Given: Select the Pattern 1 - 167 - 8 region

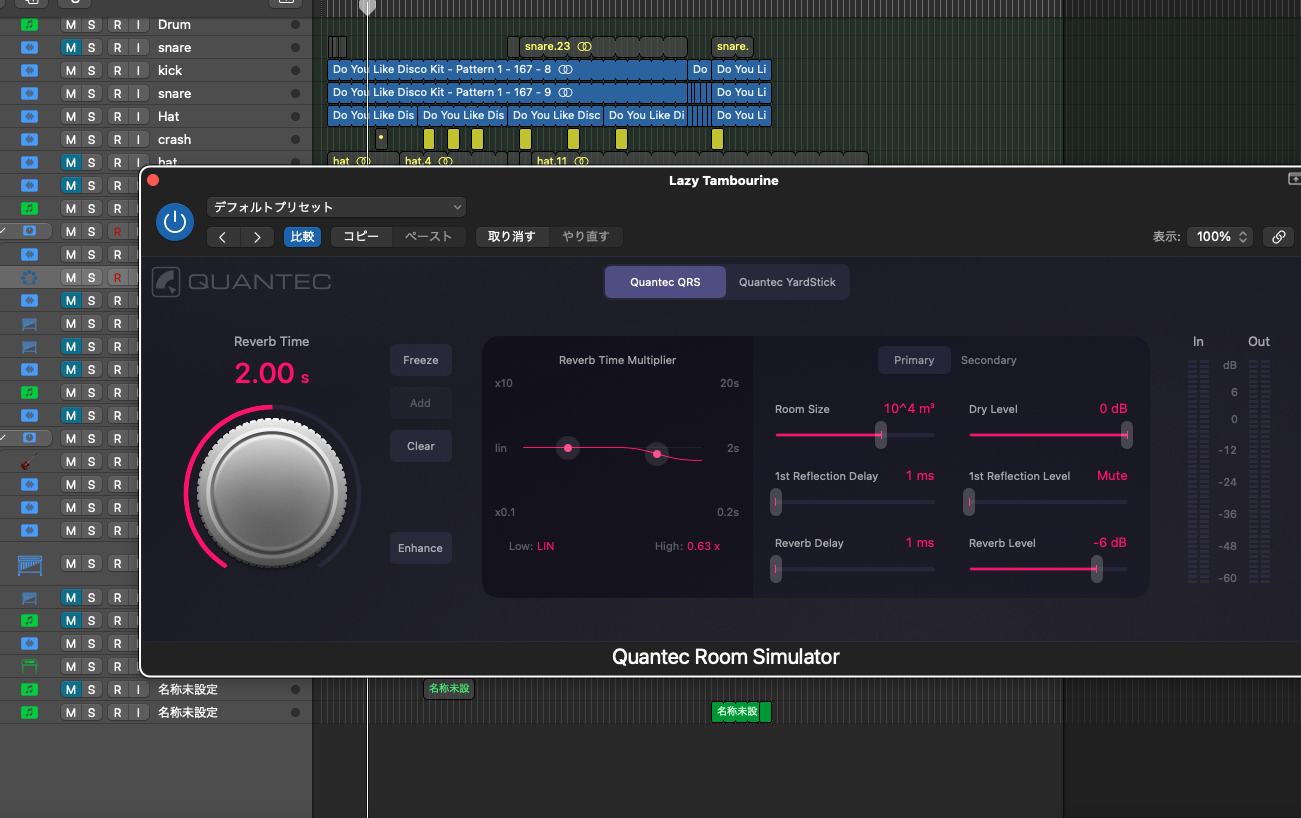Looking at the screenshot, I should [x=507, y=70].
